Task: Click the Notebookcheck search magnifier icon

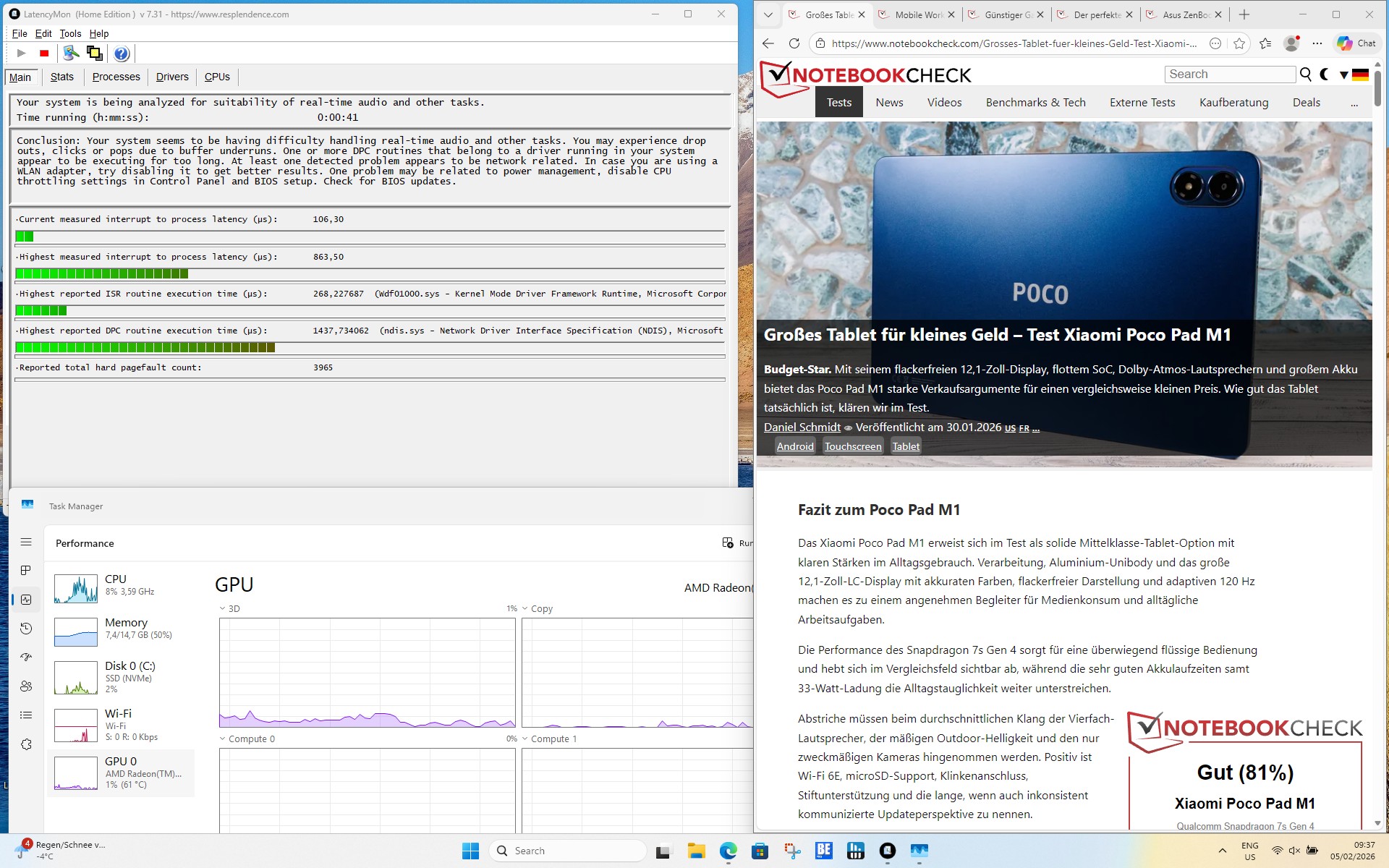Action: (x=1305, y=74)
